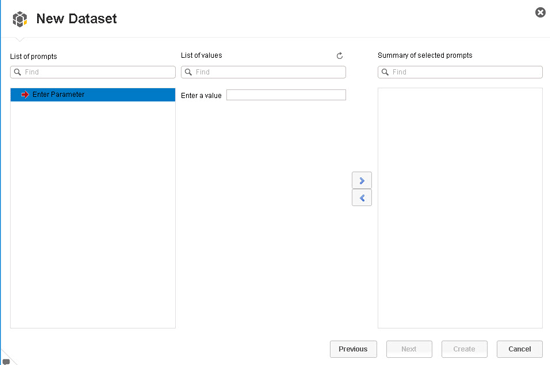550x365 pixels.
Task: Close the New Dataset dialog
Action: 540,13
